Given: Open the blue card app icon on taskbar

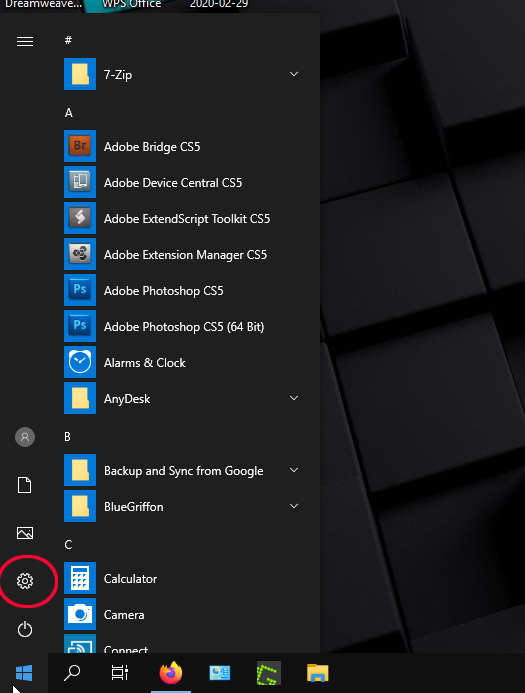Looking at the screenshot, I should tap(220, 673).
